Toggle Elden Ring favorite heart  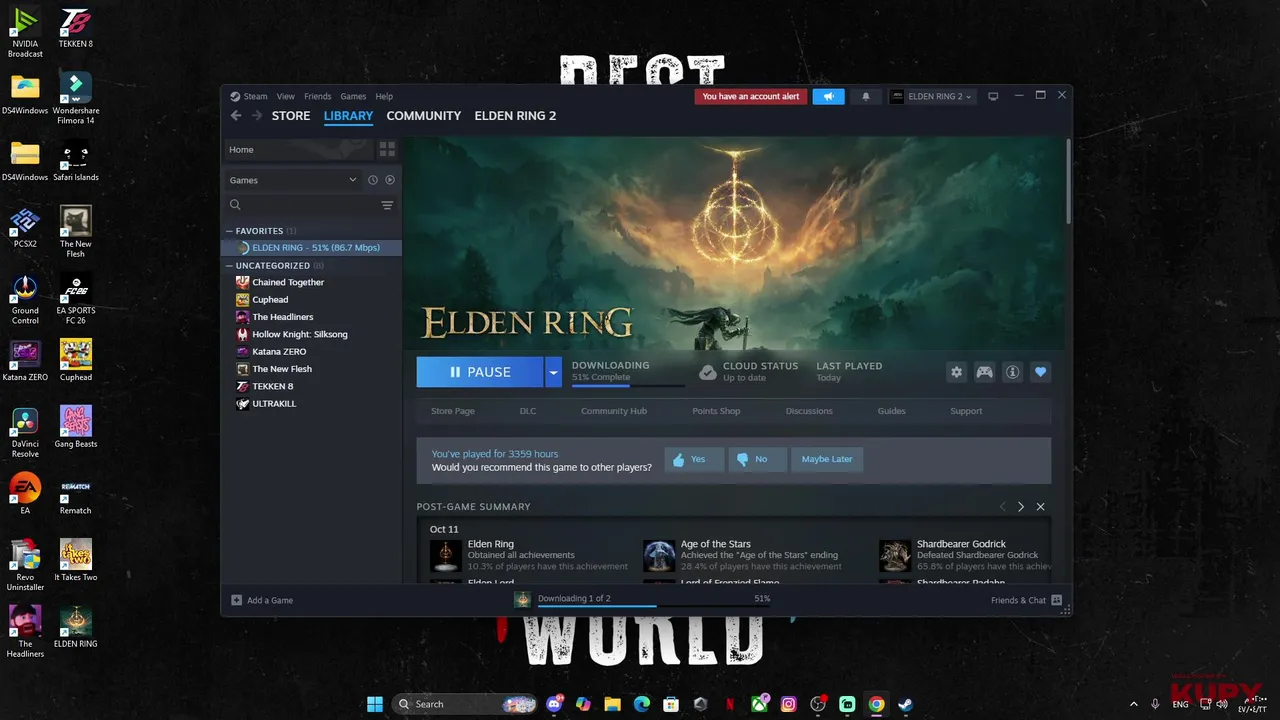click(x=1040, y=372)
